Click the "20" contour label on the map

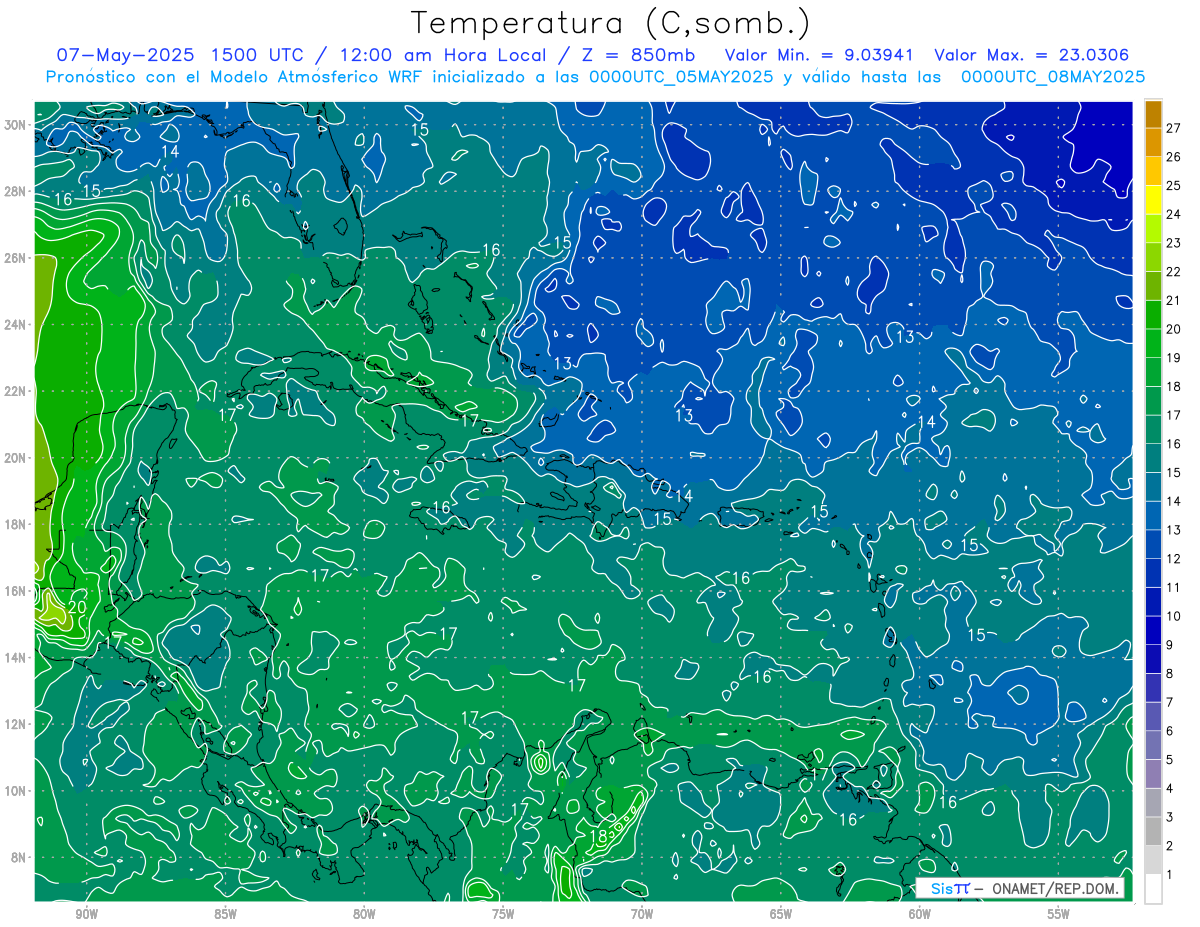pyautogui.click(x=77, y=607)
